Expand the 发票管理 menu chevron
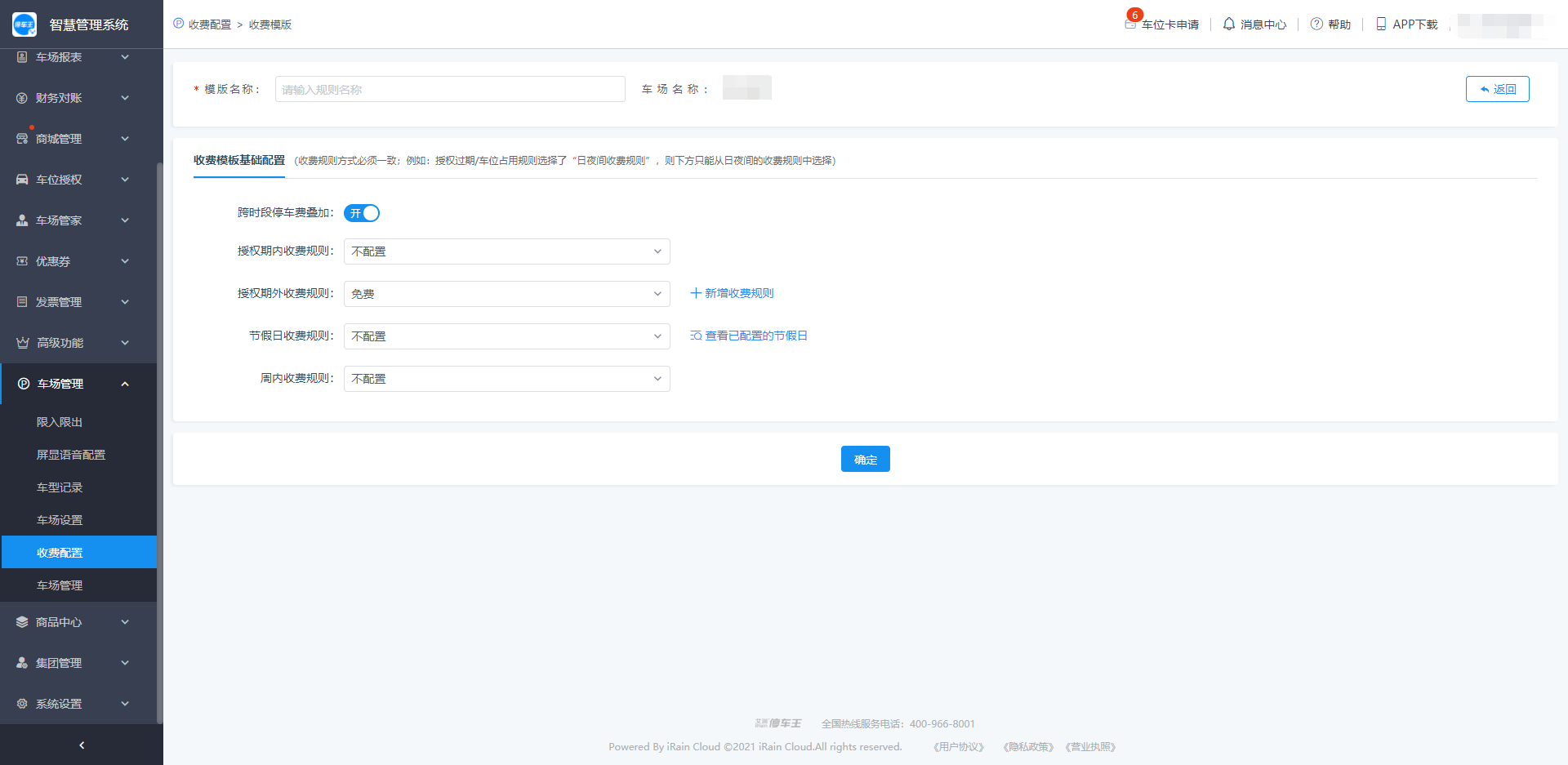This screenshot has height=765, width=1568. click(125, 302)
